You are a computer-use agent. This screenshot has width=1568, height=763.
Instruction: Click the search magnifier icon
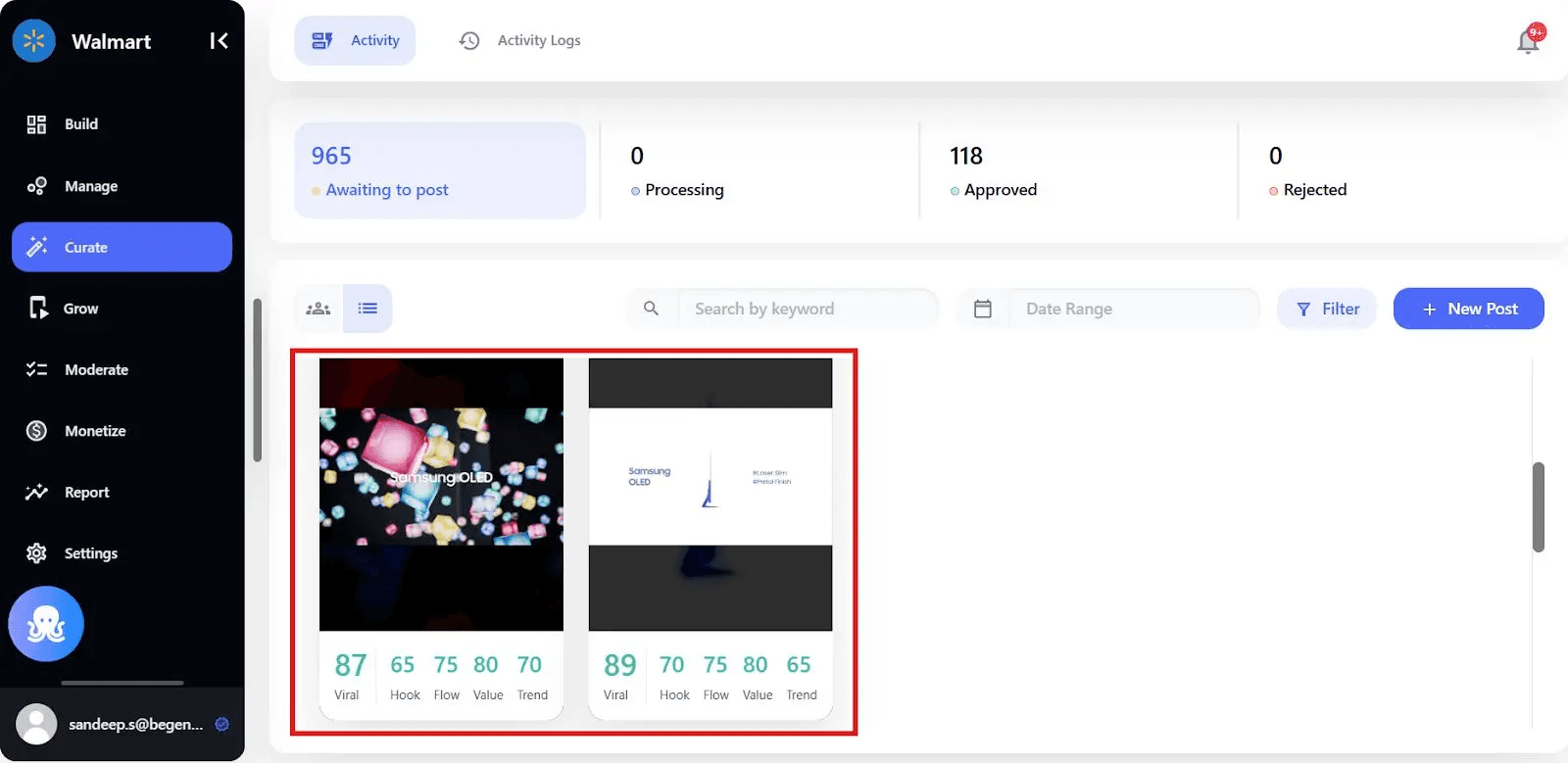point(652,309)
